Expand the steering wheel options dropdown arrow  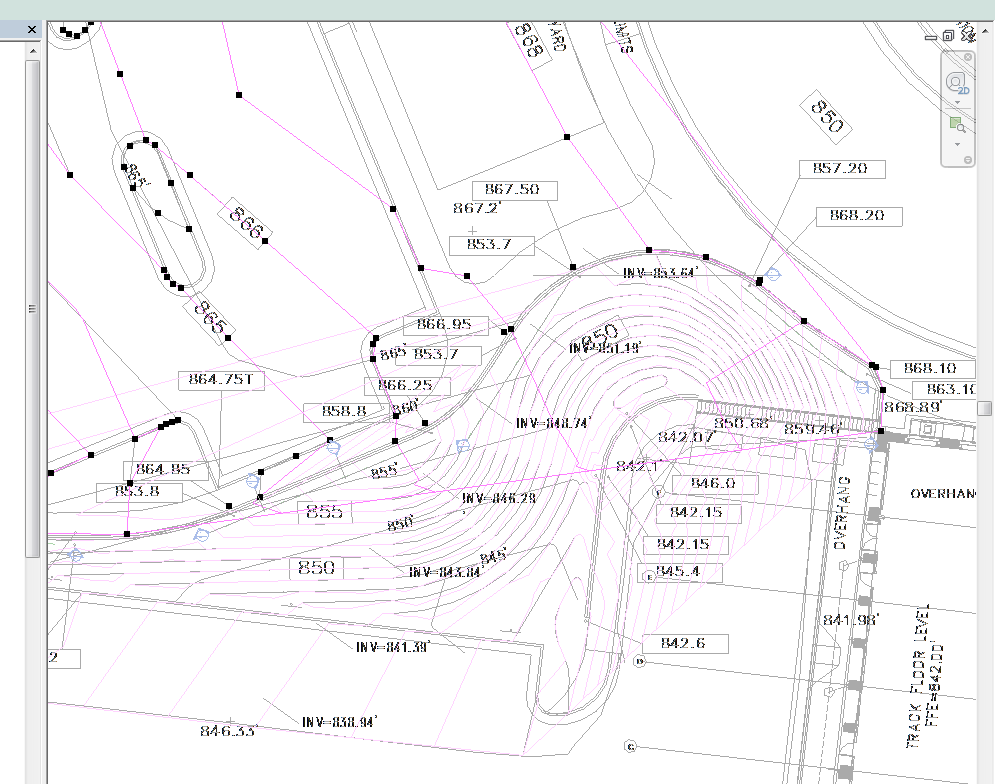pyautogui.click(x=958, y=102)
